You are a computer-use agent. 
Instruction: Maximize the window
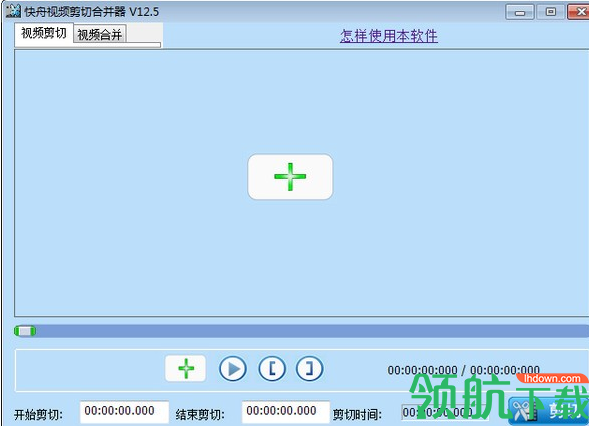[x=551, y=12]
